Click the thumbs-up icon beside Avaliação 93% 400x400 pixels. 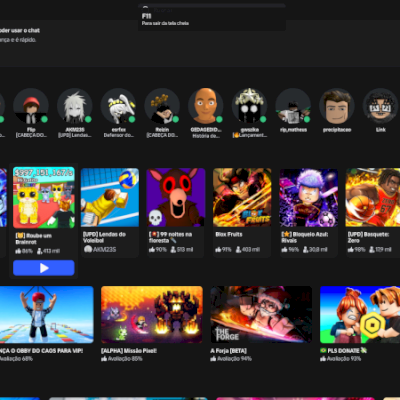tap(323, 359)
